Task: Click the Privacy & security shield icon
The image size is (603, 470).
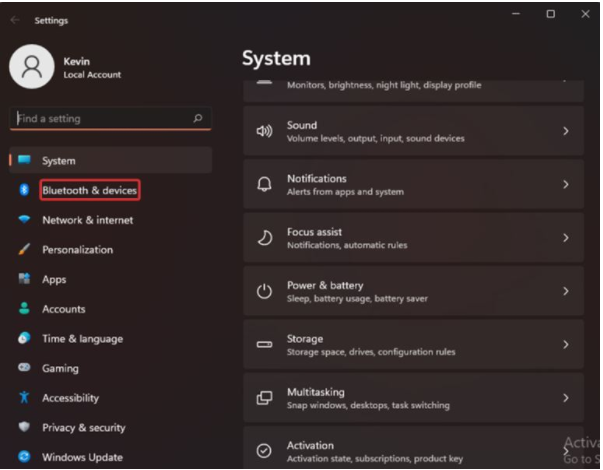Action: pos(24,427)
